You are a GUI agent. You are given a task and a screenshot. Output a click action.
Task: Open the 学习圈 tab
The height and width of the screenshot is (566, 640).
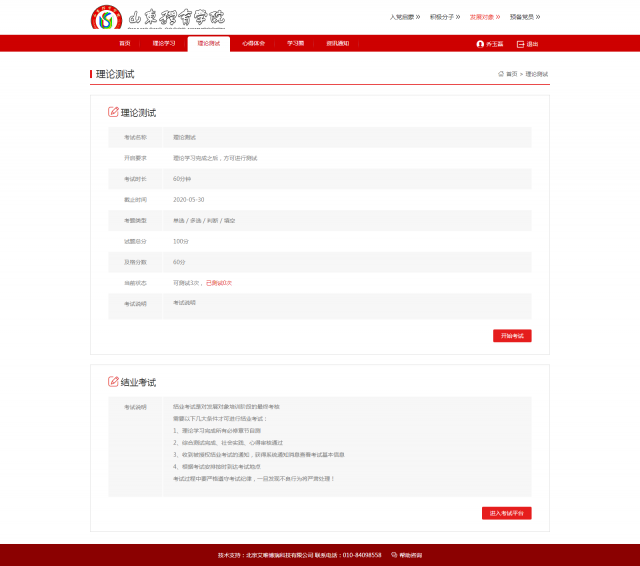pos(295,44)
